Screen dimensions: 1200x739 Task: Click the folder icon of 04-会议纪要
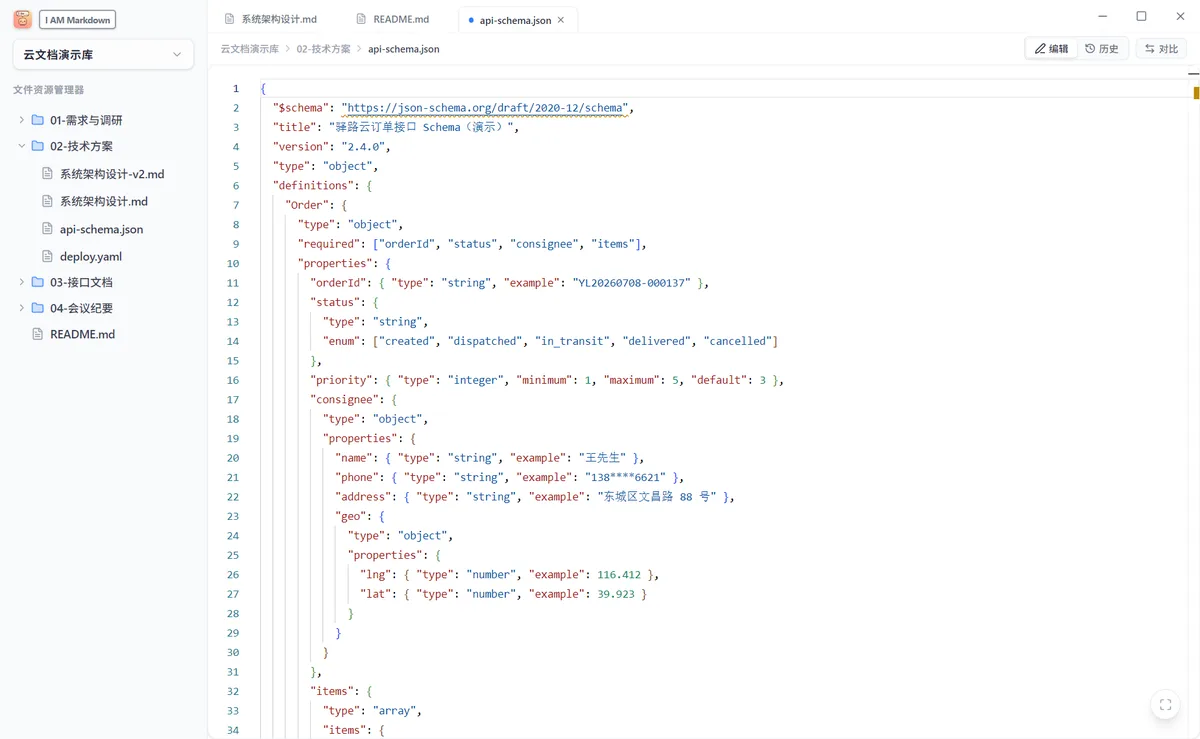(37, 308)
